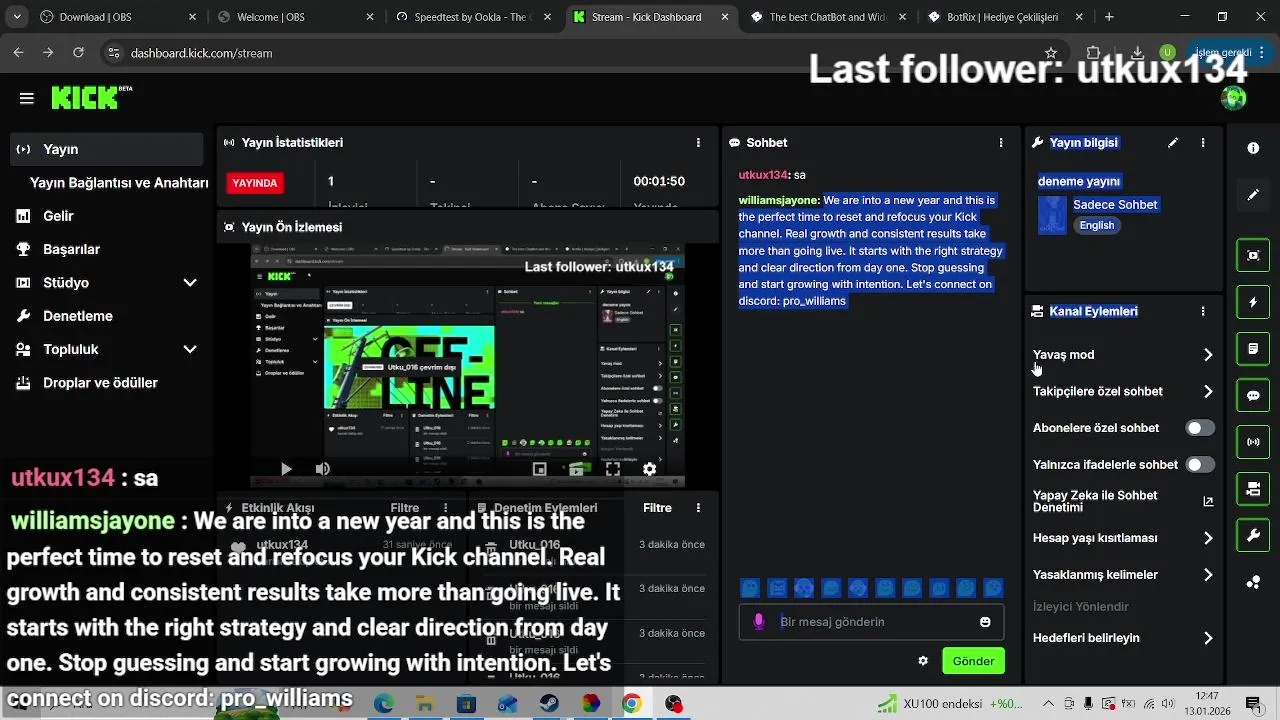
Task: Focus the Bir mesaj gönderin chat input
Action: (871, 621)
